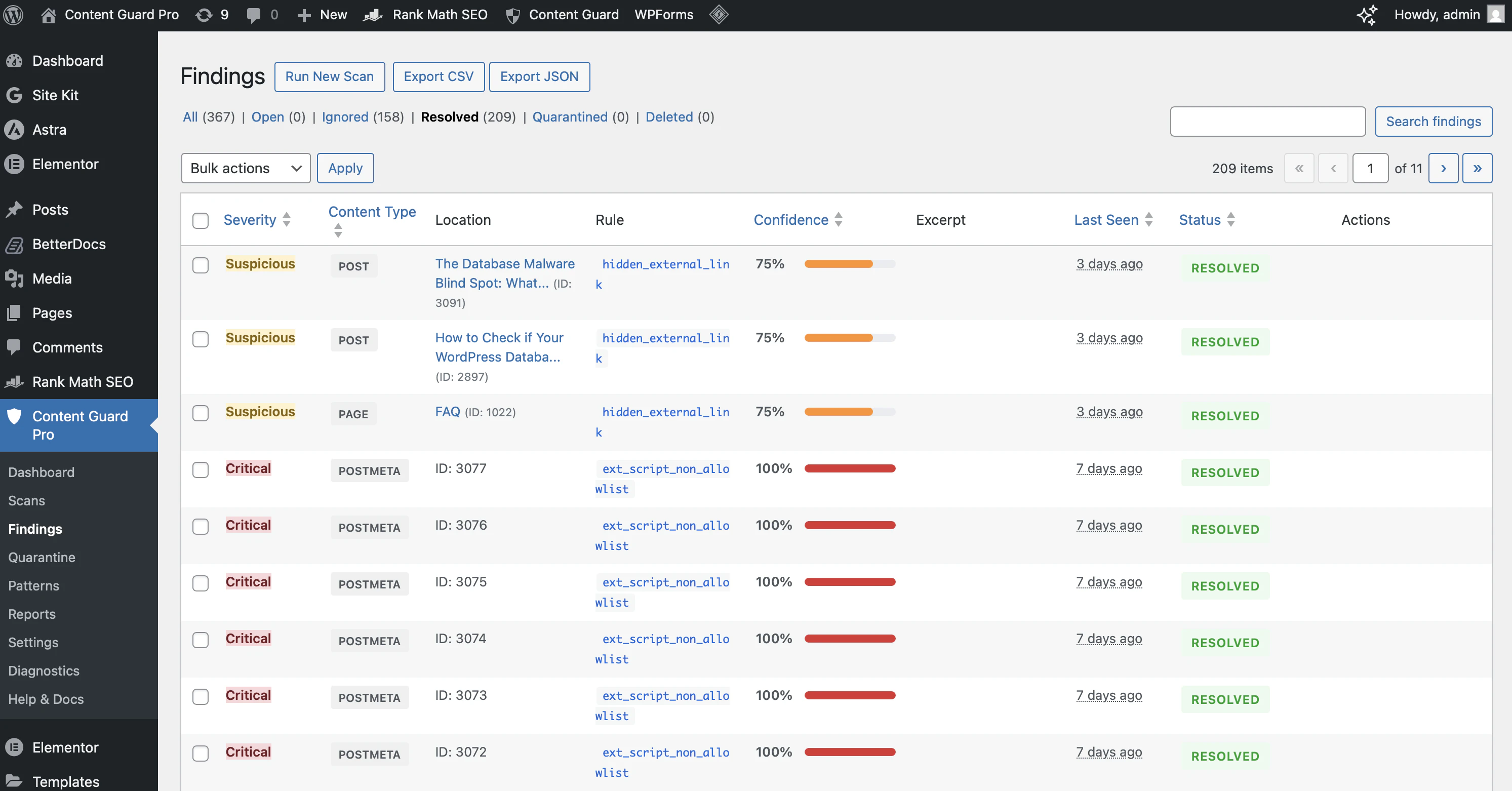Viewport: 1512px width, 791px height.
Task: Click the comments bubble icon in admin bar
Action: pos(254,15)
